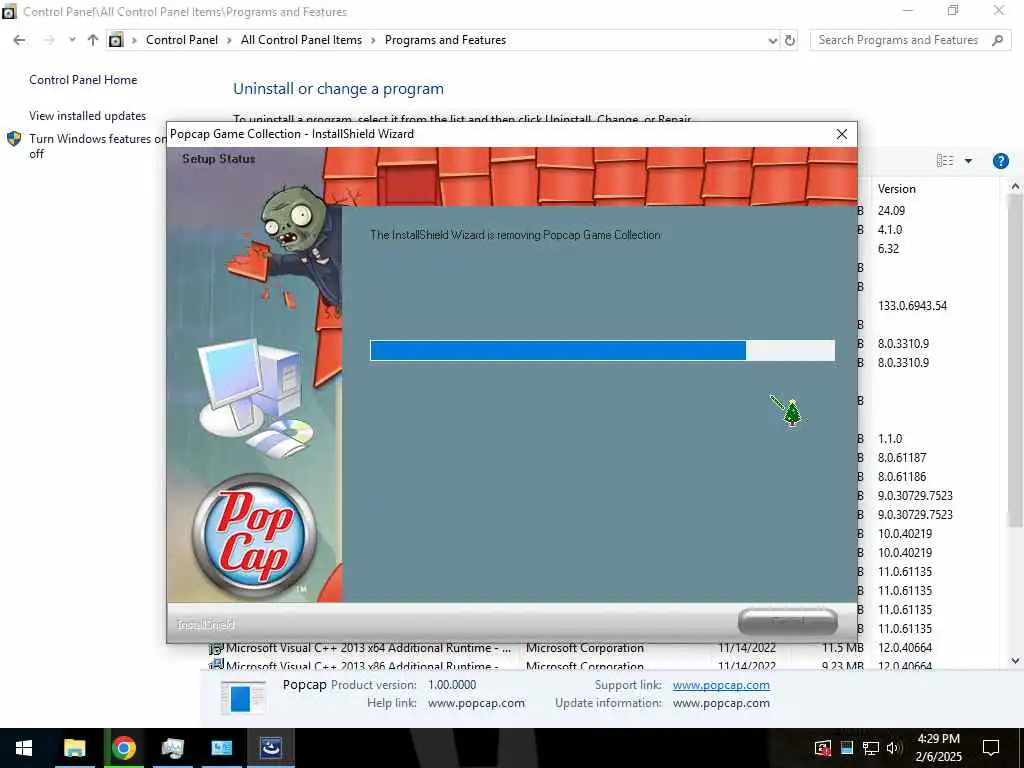This screenshot has height=768, width=1024.
Task: Sort by the Version column header
Action: coord(896,189)
